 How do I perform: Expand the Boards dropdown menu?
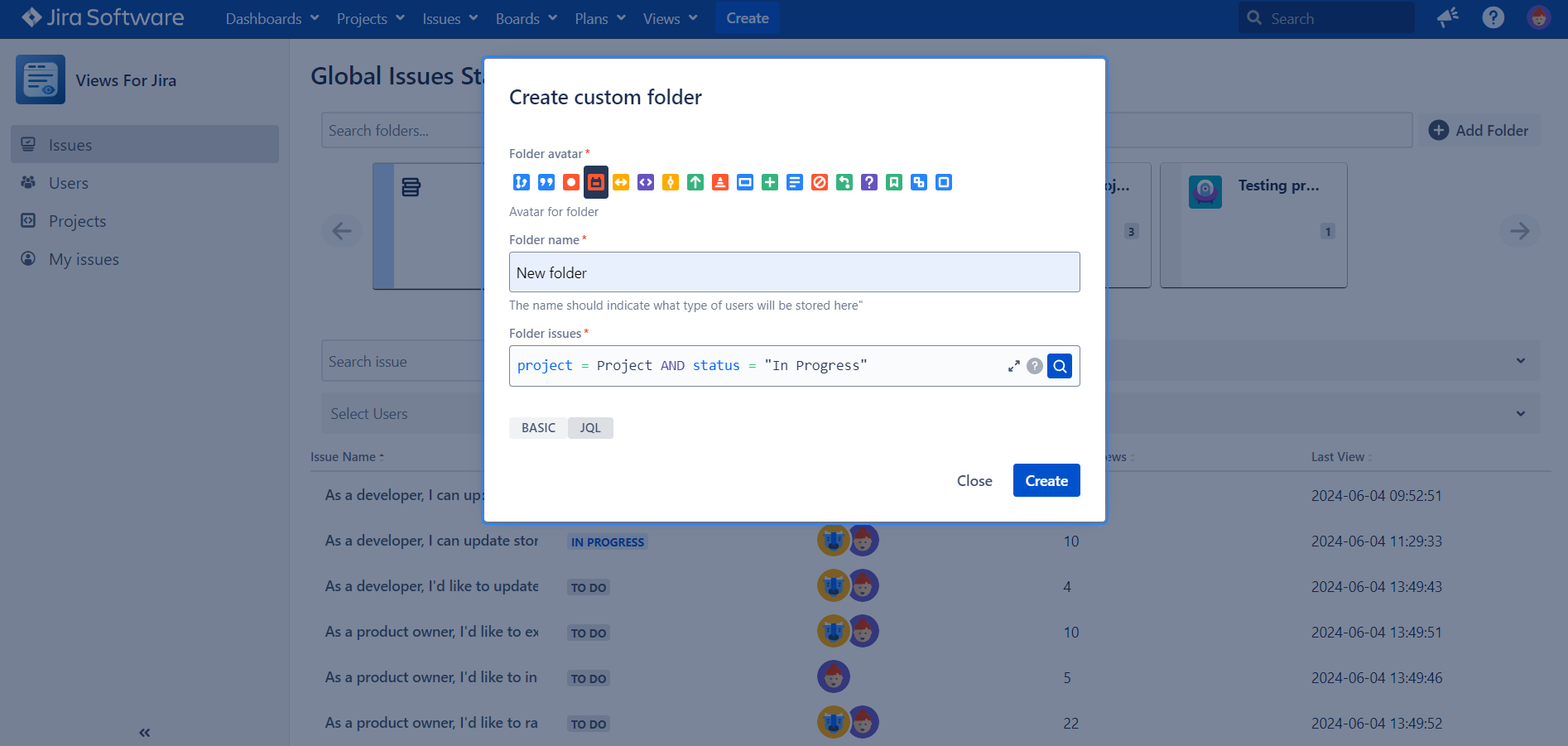(526, 18)
